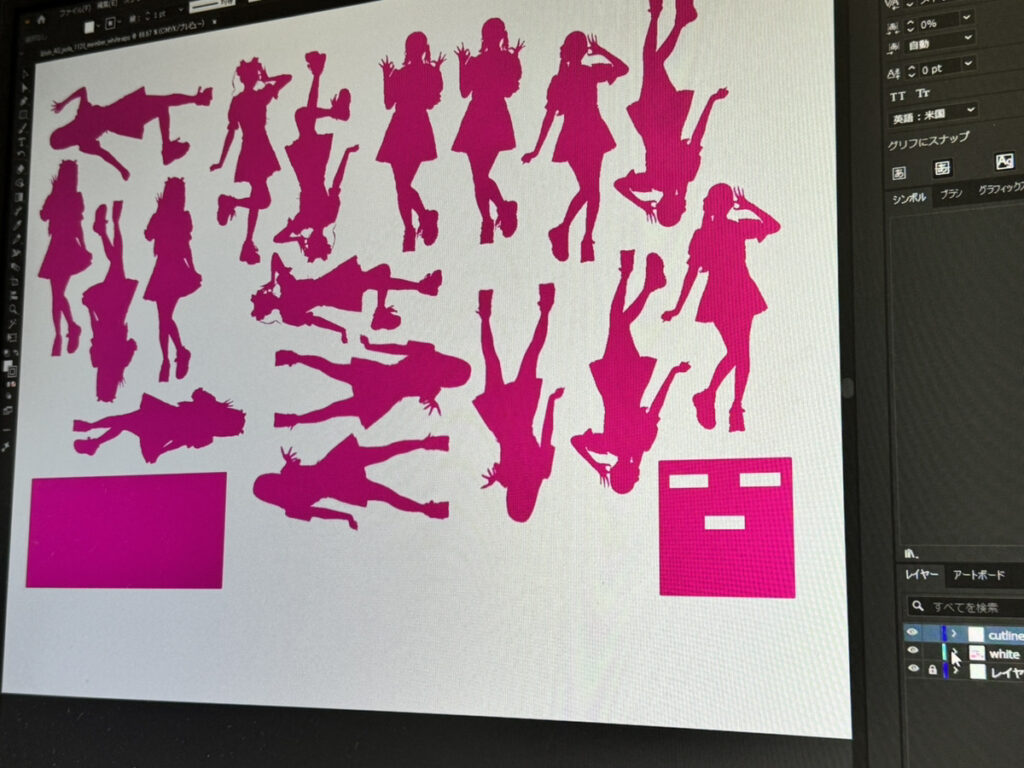
Task: Select the white layer name
Action: [x=1004, y=654]
